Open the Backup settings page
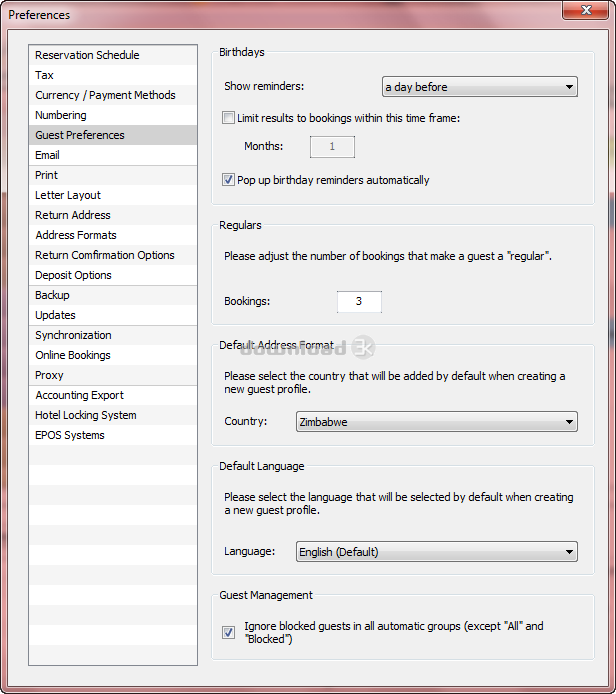 [x=52, y=295]
